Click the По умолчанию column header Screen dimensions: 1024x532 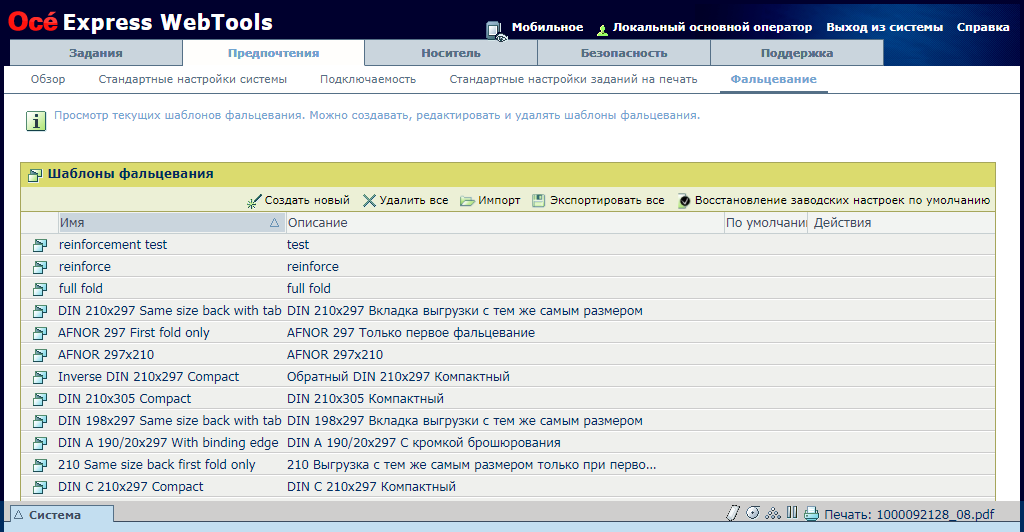point(766,223)
